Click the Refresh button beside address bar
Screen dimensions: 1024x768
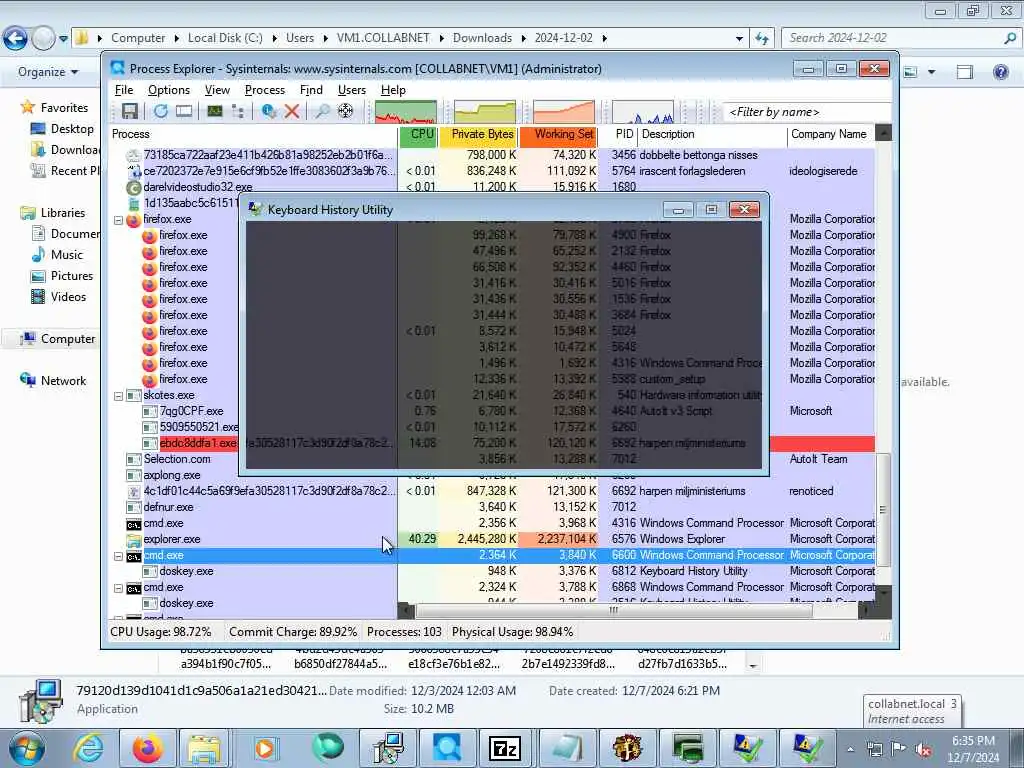click(761, 39)
